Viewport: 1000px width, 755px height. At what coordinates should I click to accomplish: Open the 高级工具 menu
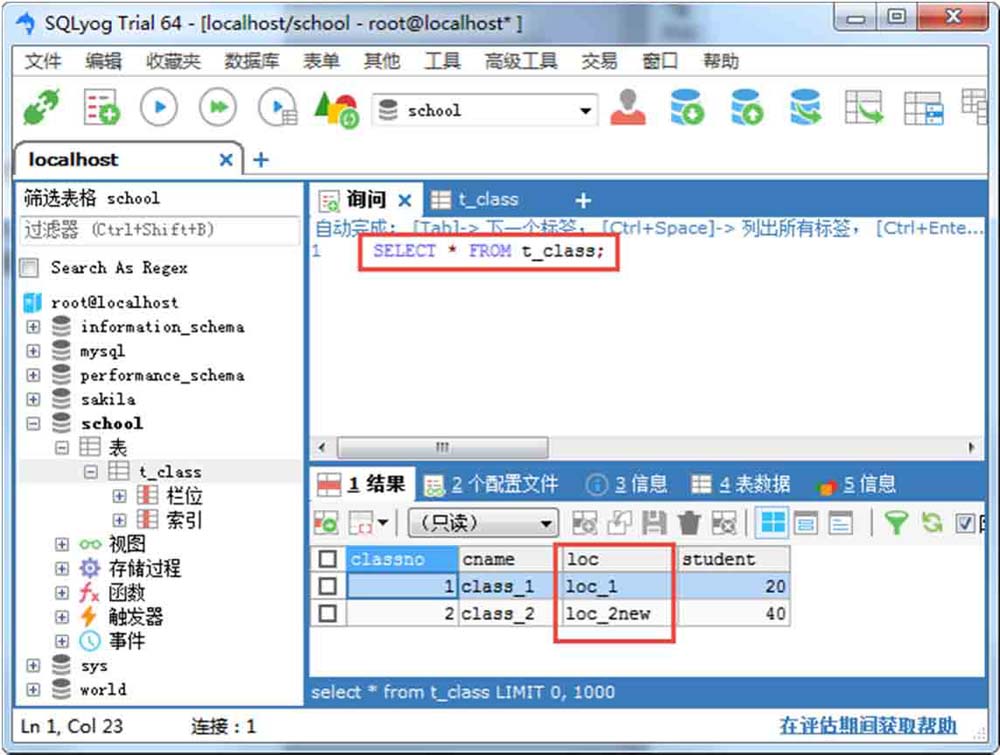point(521,61)
